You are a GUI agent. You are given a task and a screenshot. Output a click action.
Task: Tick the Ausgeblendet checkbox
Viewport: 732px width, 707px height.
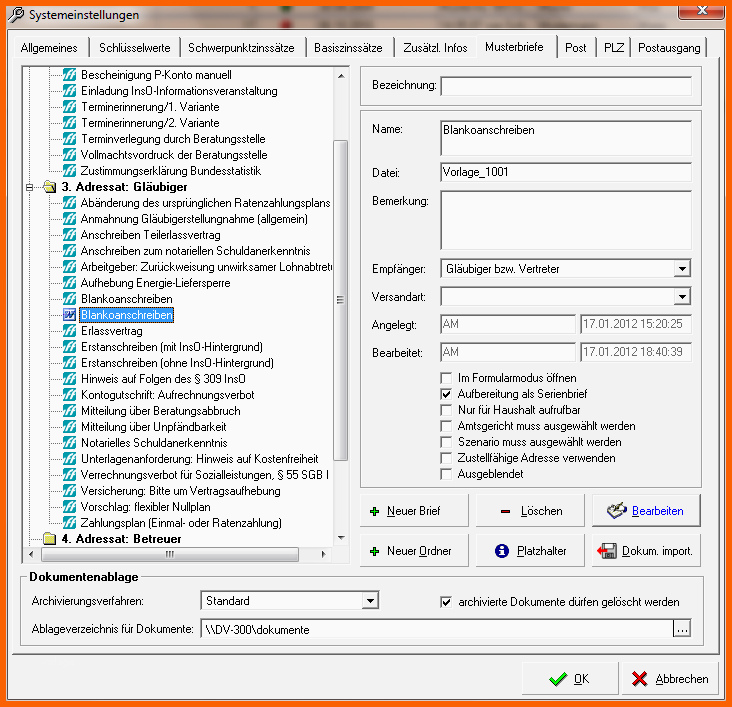(x=446, y=474)
